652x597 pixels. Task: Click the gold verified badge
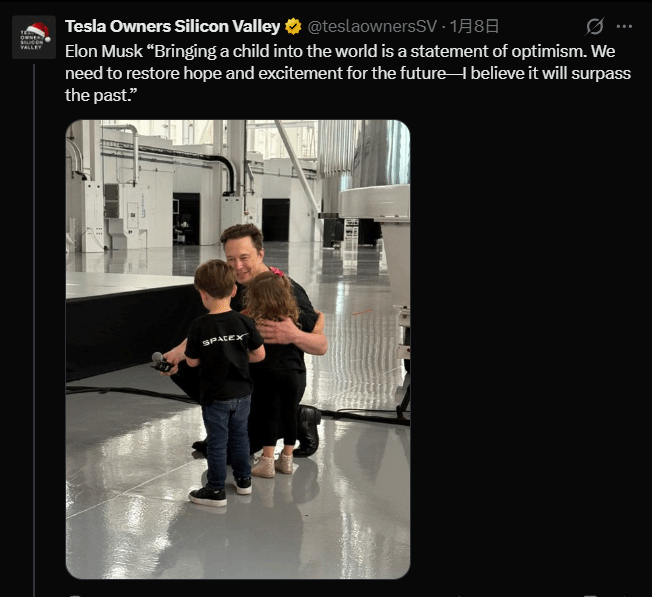pos(293,27)
